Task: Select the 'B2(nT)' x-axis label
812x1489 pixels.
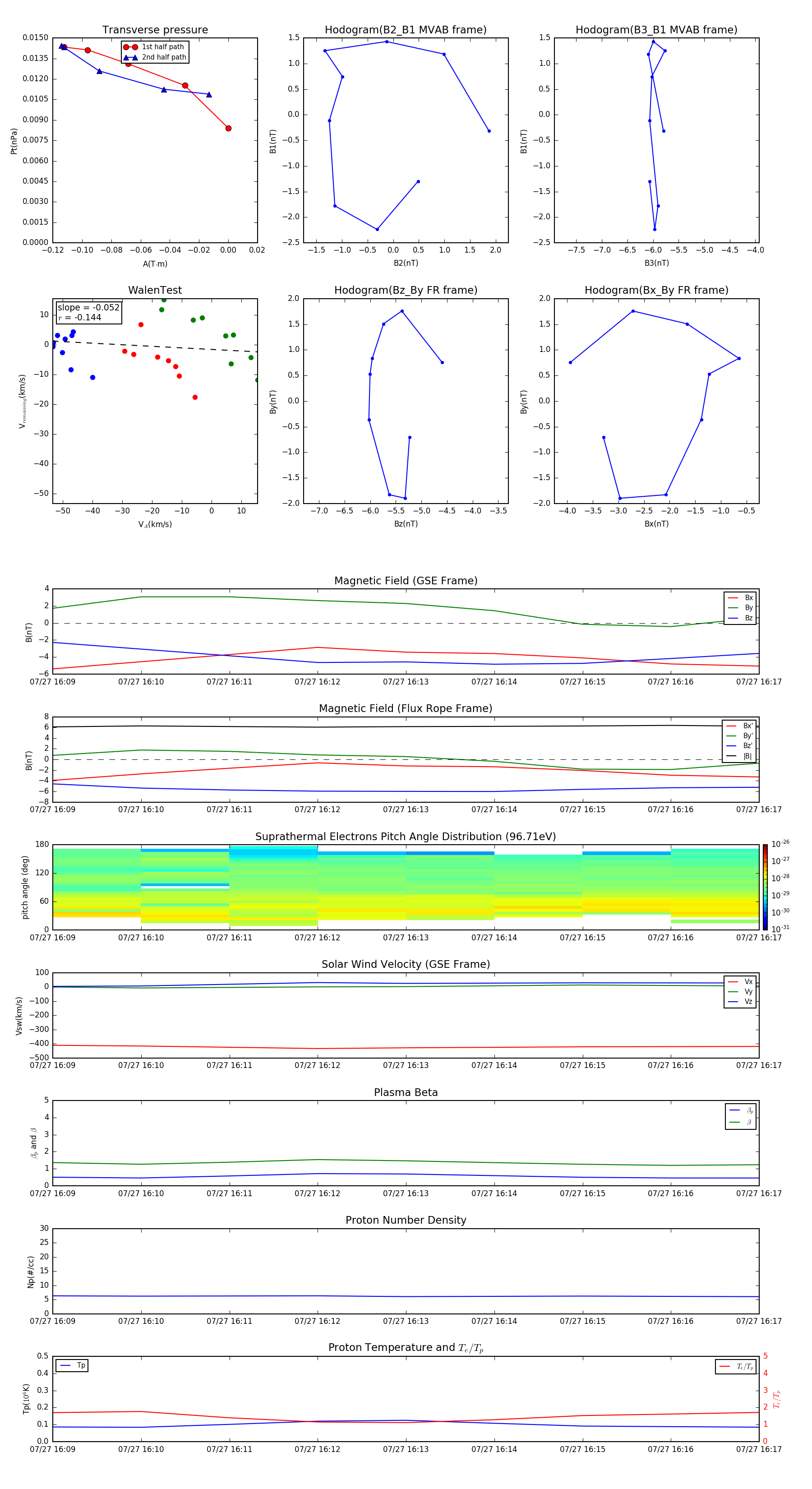Action: 406,263
